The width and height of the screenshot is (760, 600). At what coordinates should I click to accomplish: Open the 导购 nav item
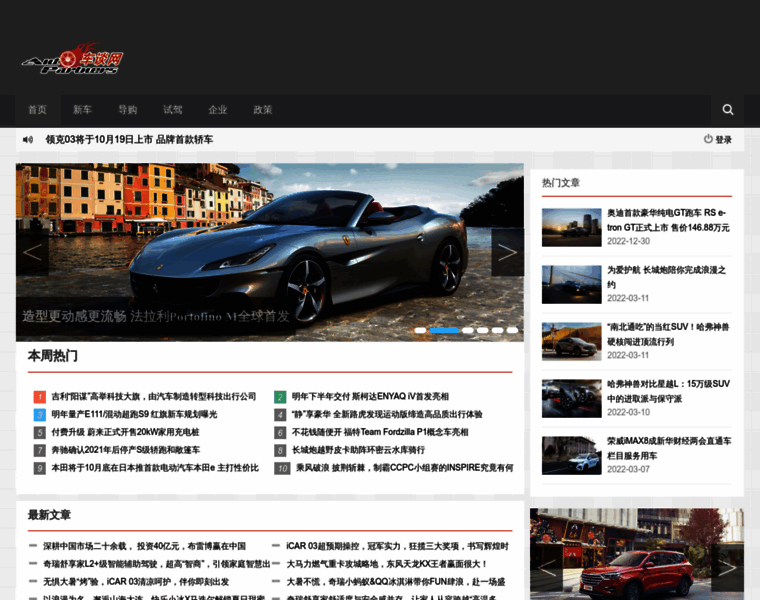pos(127,110)
